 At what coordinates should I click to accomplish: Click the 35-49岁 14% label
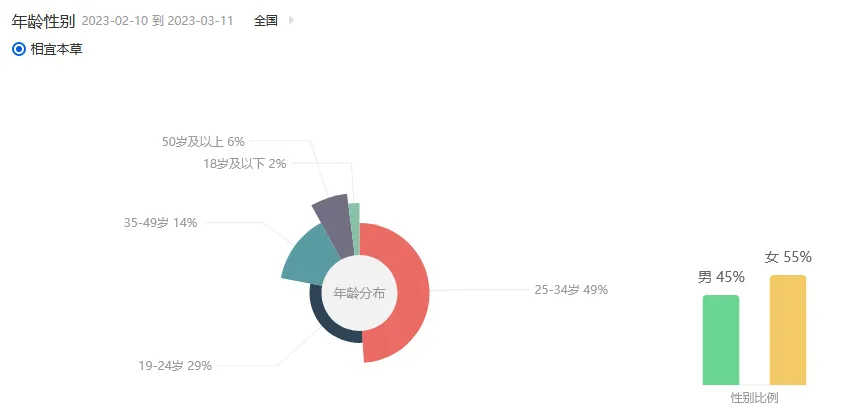161,223
